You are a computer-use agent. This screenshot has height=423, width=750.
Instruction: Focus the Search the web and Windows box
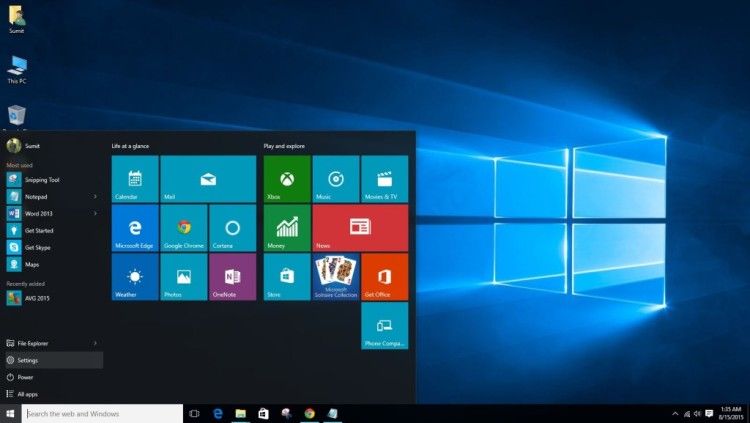click(102, 413)
